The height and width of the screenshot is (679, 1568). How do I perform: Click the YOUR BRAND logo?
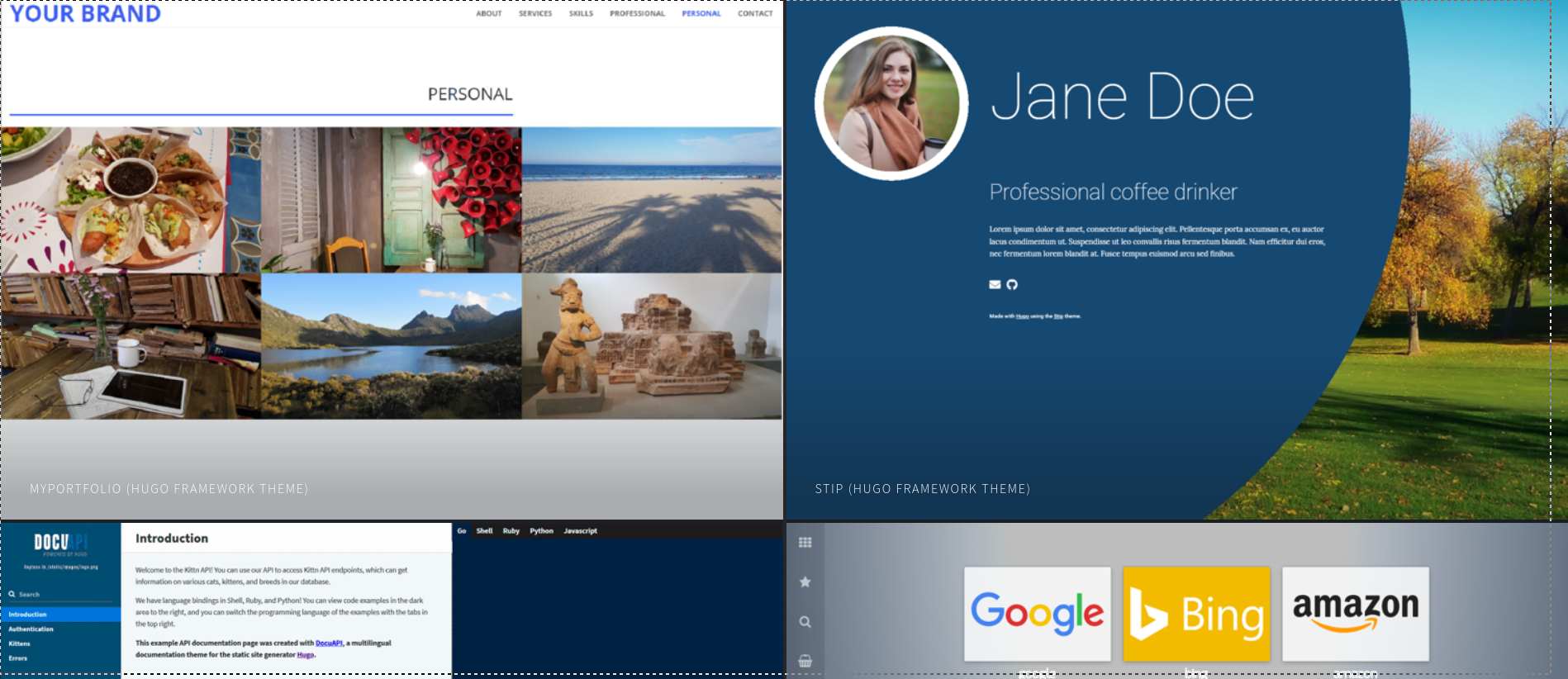click(x=85, y=13)
